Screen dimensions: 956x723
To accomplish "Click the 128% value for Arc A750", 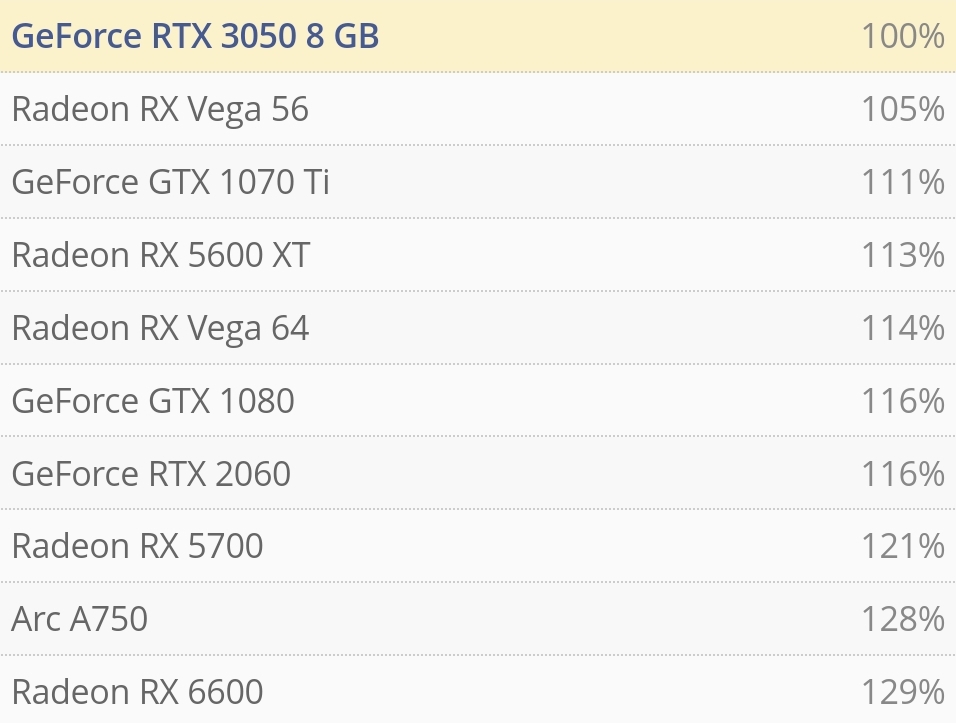I will click(x=902, y=619).
